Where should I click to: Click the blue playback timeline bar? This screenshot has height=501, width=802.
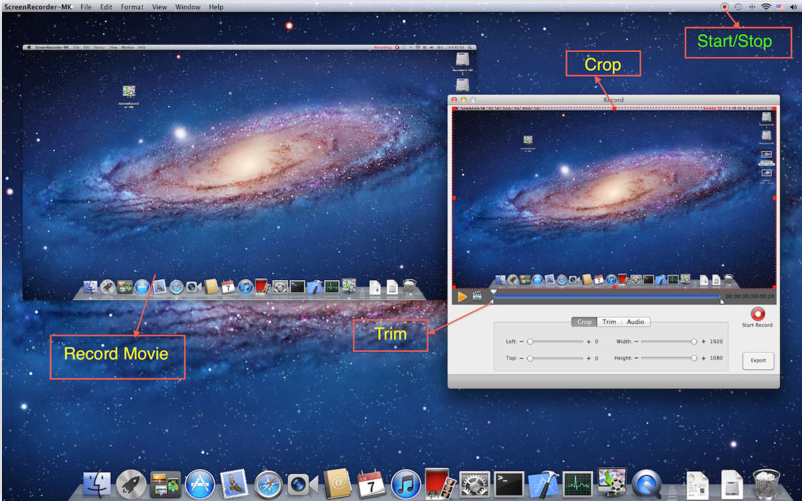coord(607,297)
